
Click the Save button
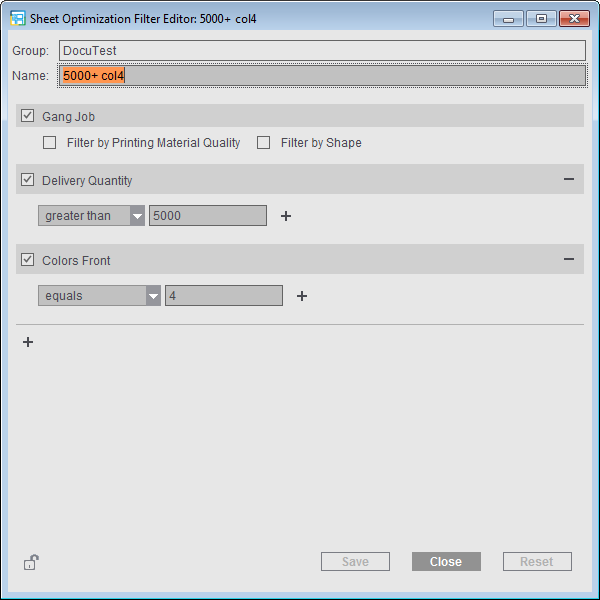[x=355, y=562]
